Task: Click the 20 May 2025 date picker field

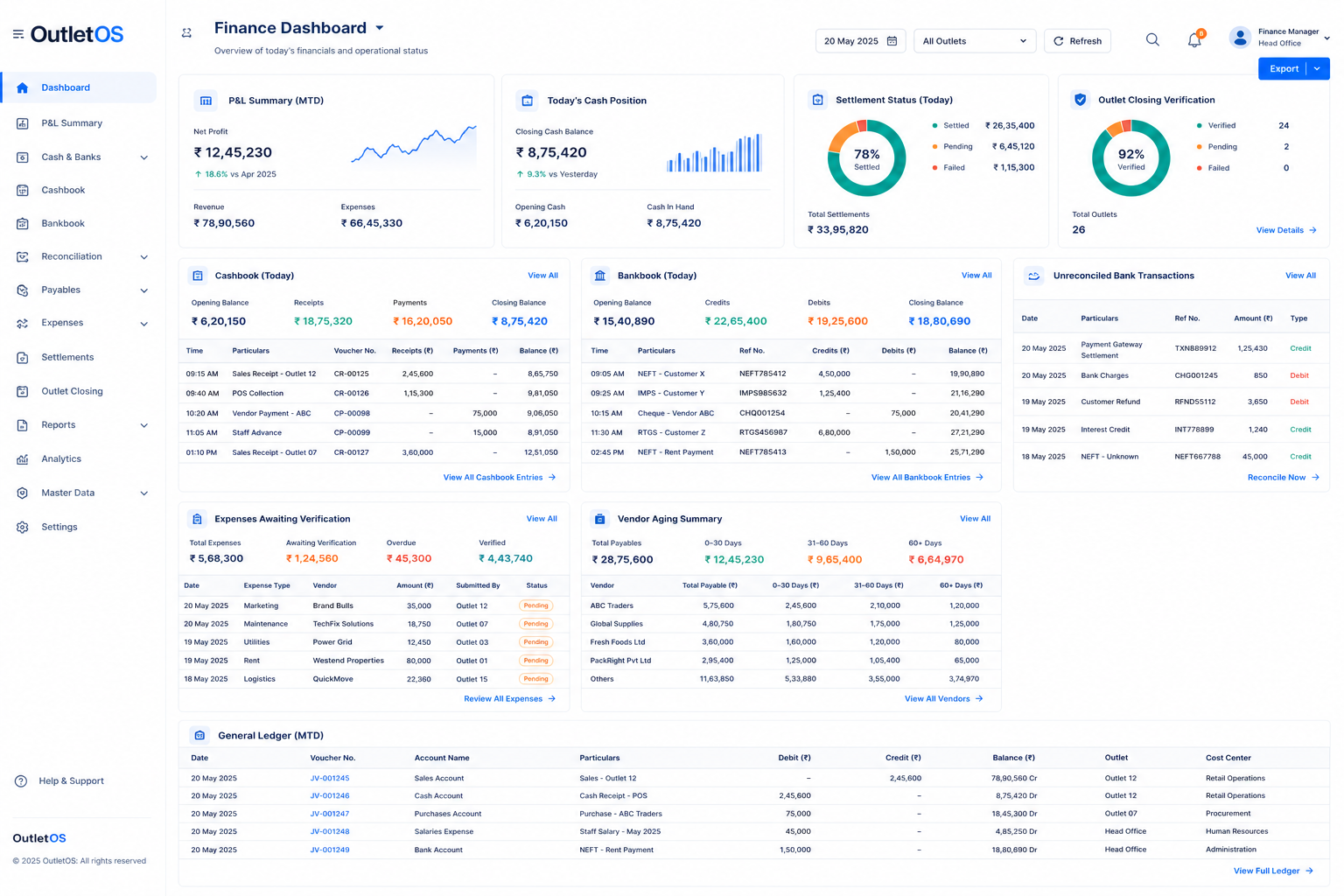Action: click(x=860, y=41)
